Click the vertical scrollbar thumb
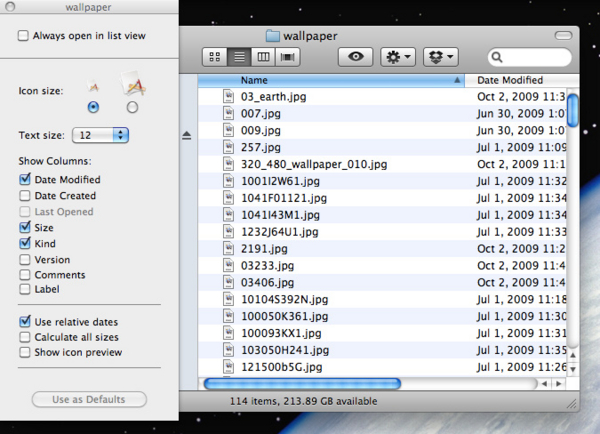Viewport: 600px width, 434px height. pyautogui.click(x=572, y=110)
